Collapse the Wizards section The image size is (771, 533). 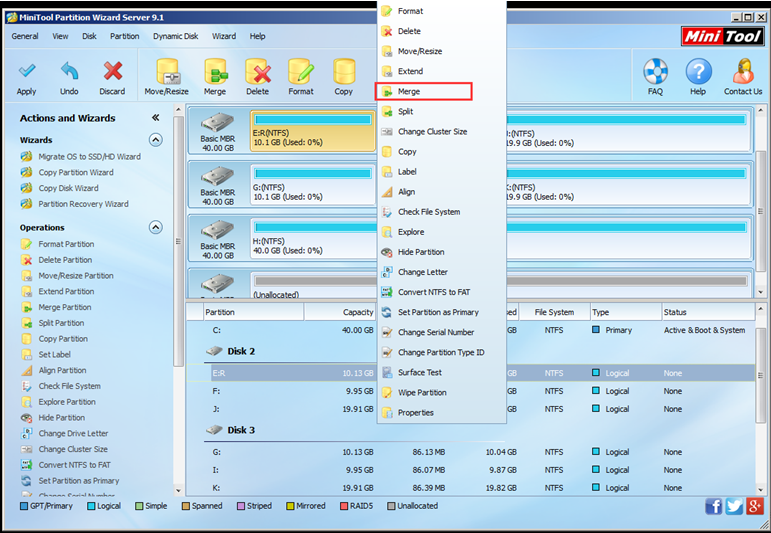(155, 140)
